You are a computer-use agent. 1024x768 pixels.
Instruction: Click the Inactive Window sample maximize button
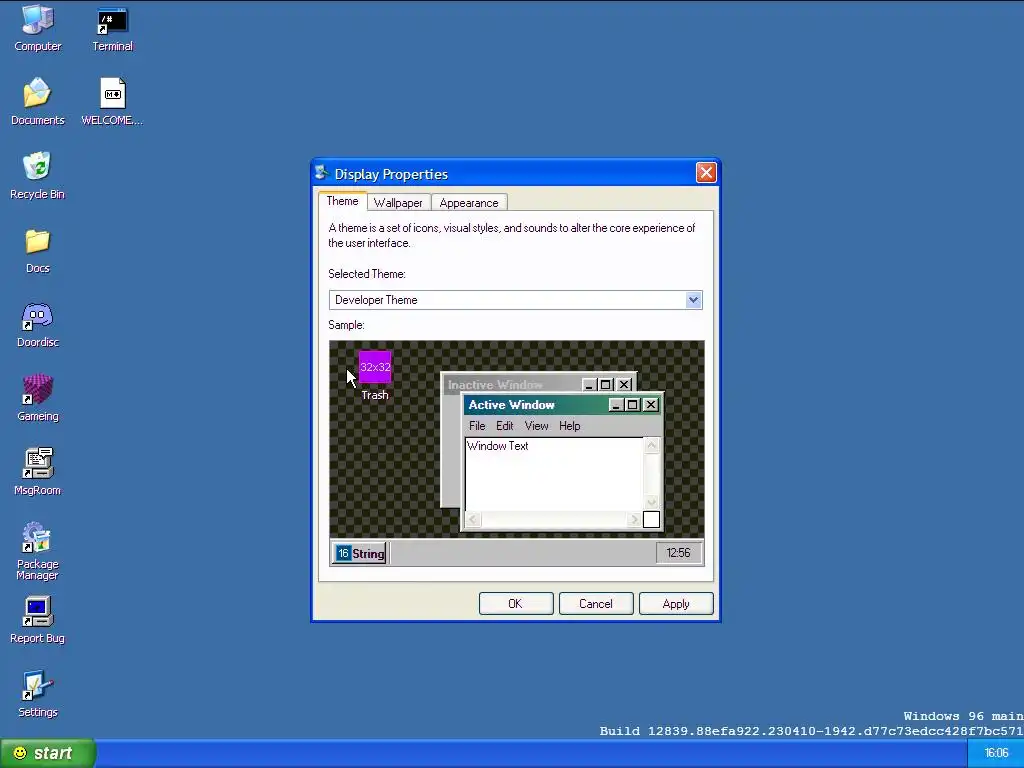[x=605, y=385]
